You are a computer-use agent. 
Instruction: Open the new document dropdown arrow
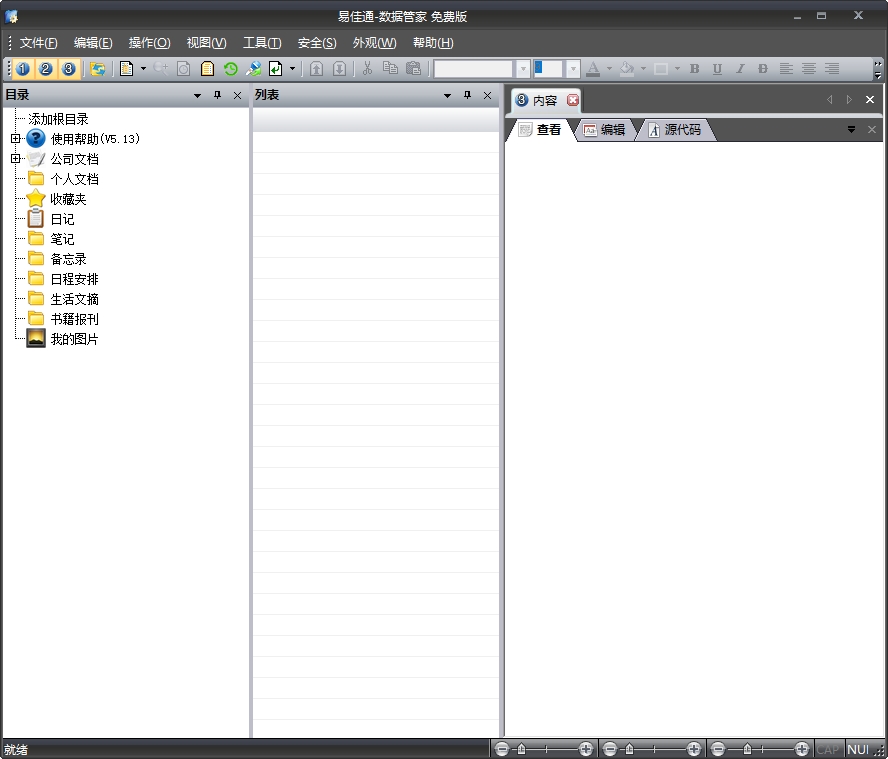(x=143, y=69)
